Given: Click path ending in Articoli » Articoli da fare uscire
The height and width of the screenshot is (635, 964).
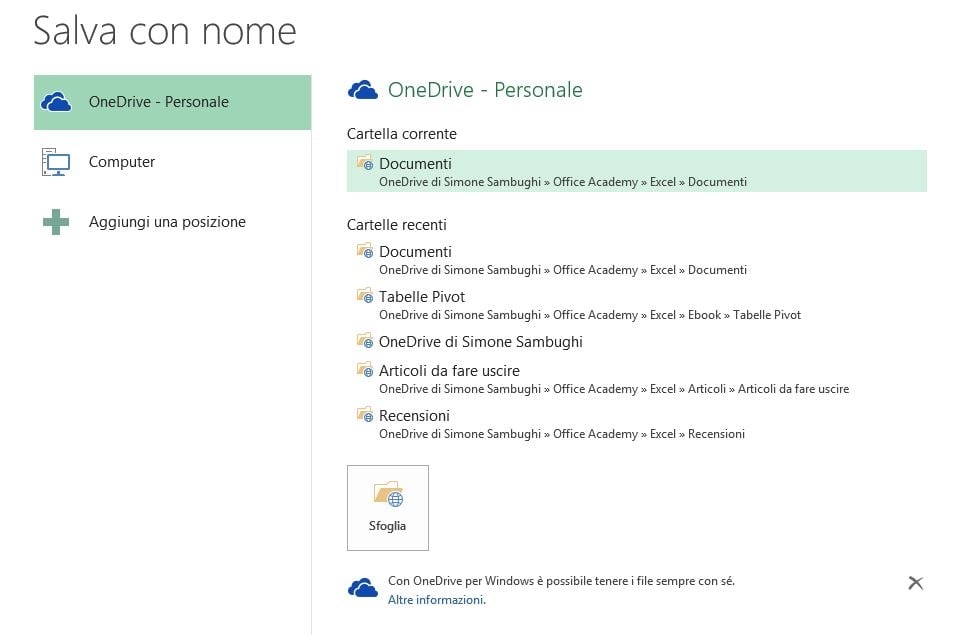Looking at the screenshot, I should 614,389.
